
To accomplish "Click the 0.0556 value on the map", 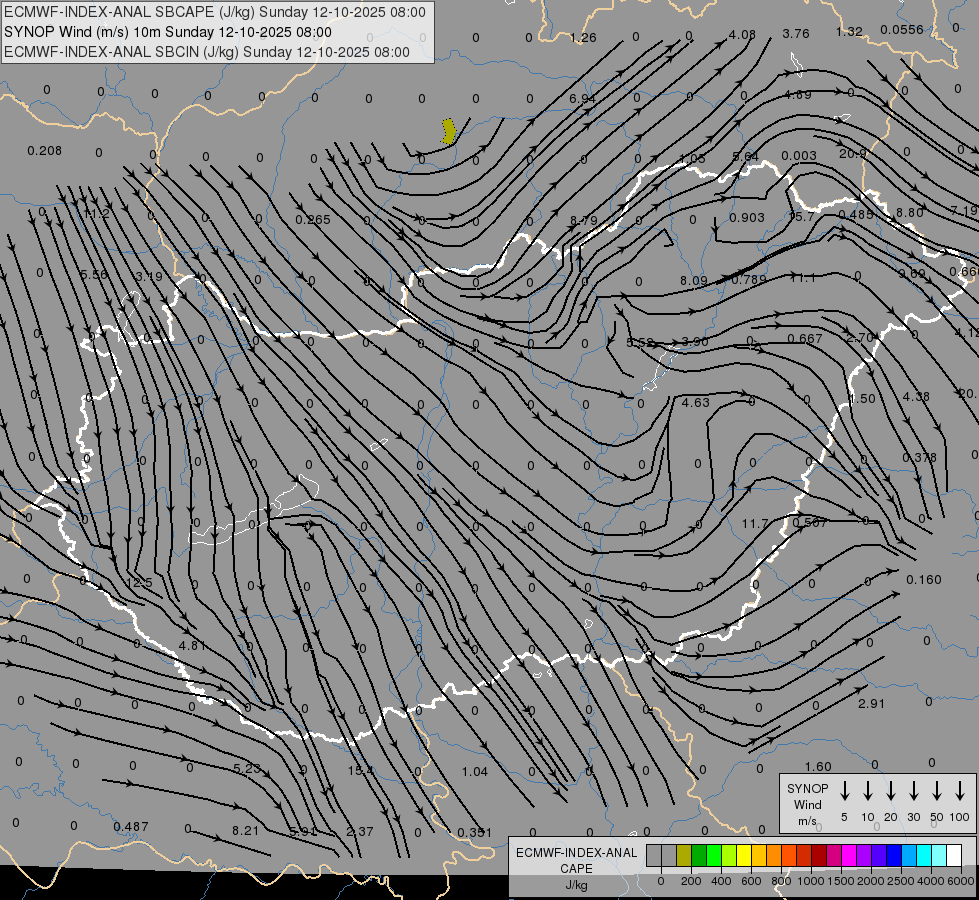I will pyautogui.click(x=902, y=29).
